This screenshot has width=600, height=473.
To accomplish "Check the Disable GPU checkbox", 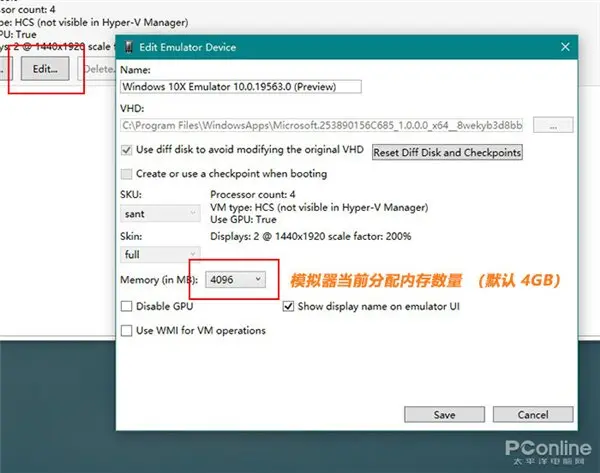I will 127,306.
